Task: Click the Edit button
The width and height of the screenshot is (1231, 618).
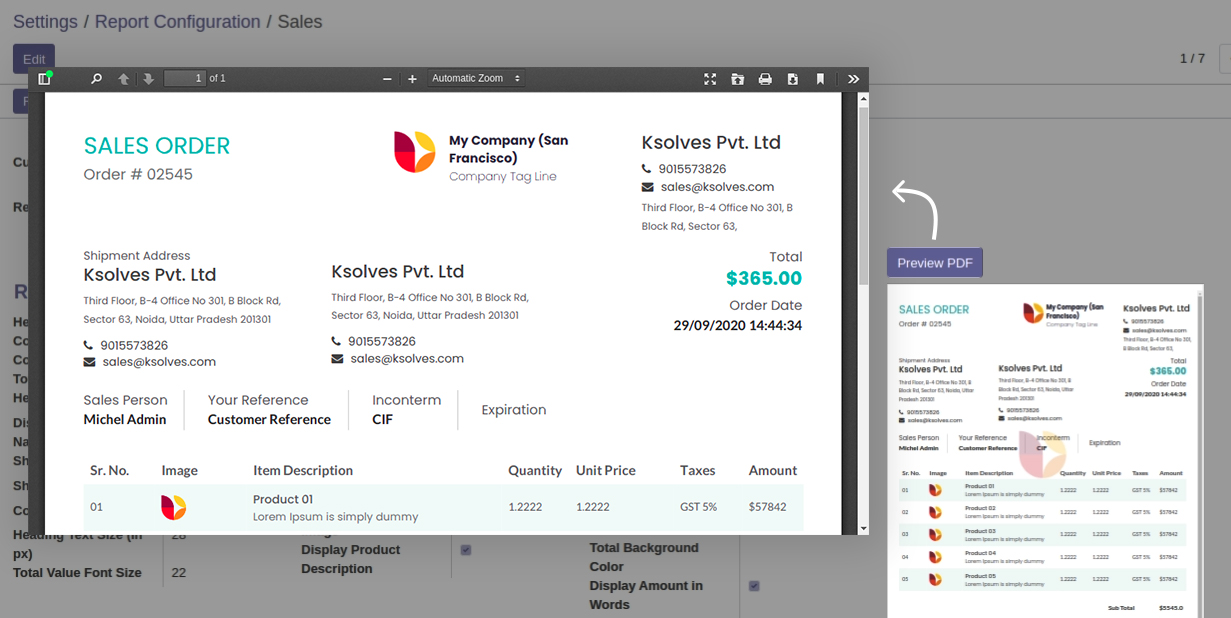Action: (x=34, y=59)
